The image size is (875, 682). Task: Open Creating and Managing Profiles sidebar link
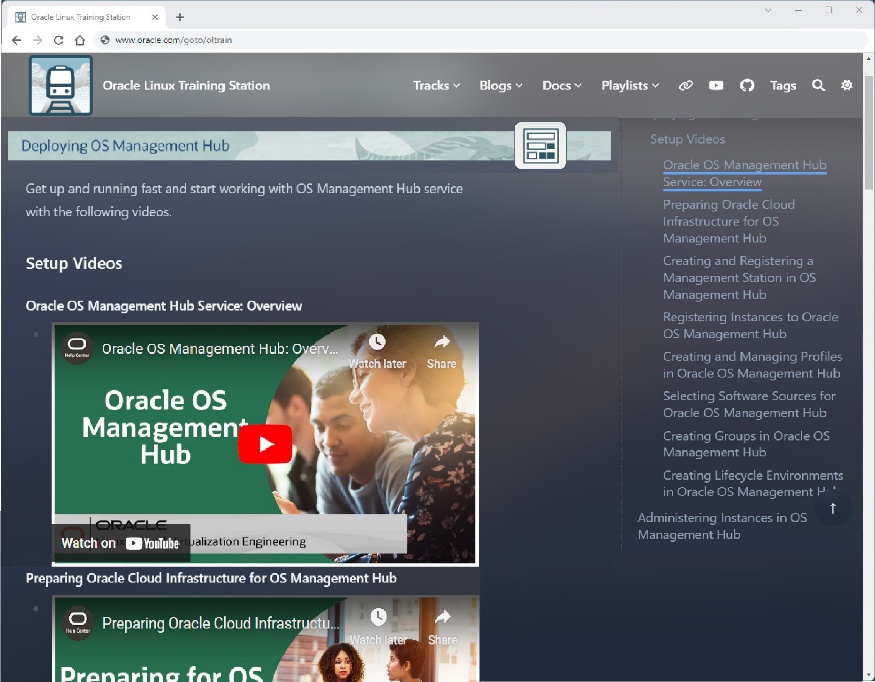pyautogui.click(x=752, y=365)
